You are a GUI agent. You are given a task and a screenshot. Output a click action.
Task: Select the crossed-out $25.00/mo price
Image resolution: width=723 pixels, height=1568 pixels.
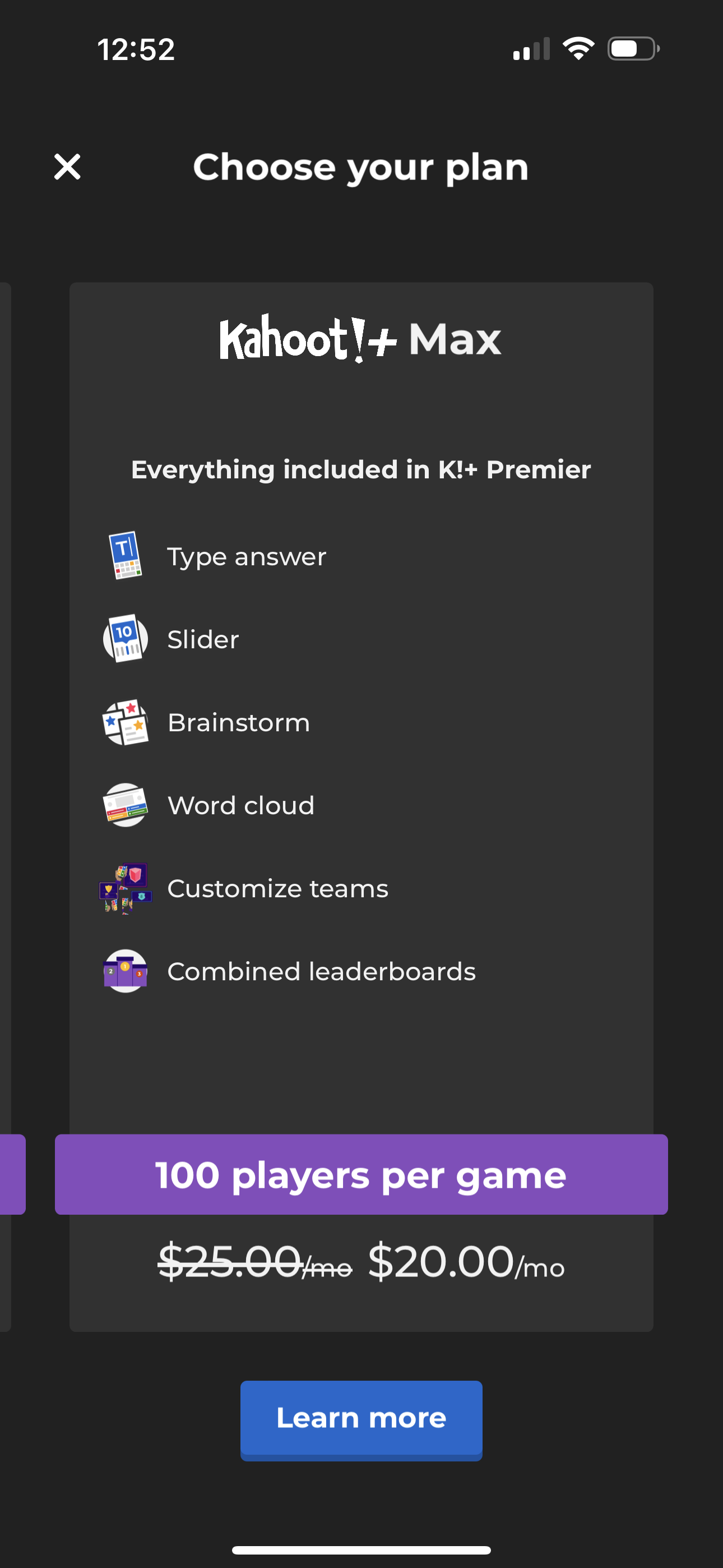click(256, 1267)
